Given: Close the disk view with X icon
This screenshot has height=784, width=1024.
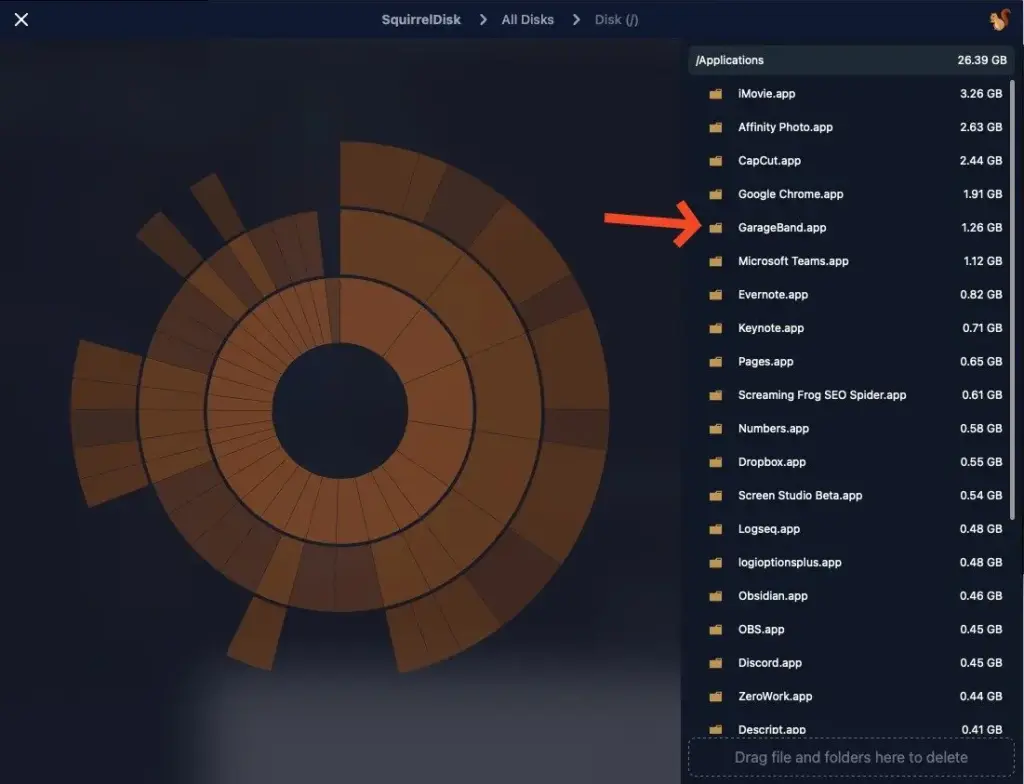Looking at the screenshot, I should click(22, 20).
